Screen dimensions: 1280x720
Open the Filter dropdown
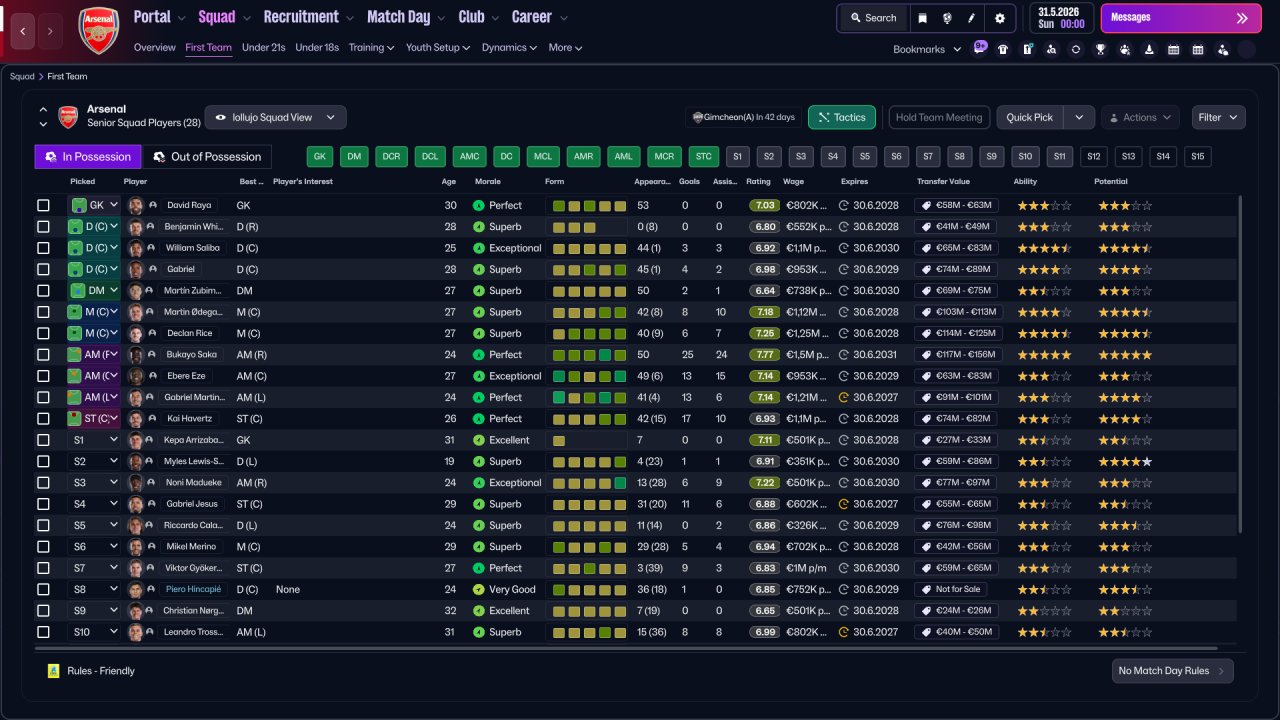[x=1218, y=117]
